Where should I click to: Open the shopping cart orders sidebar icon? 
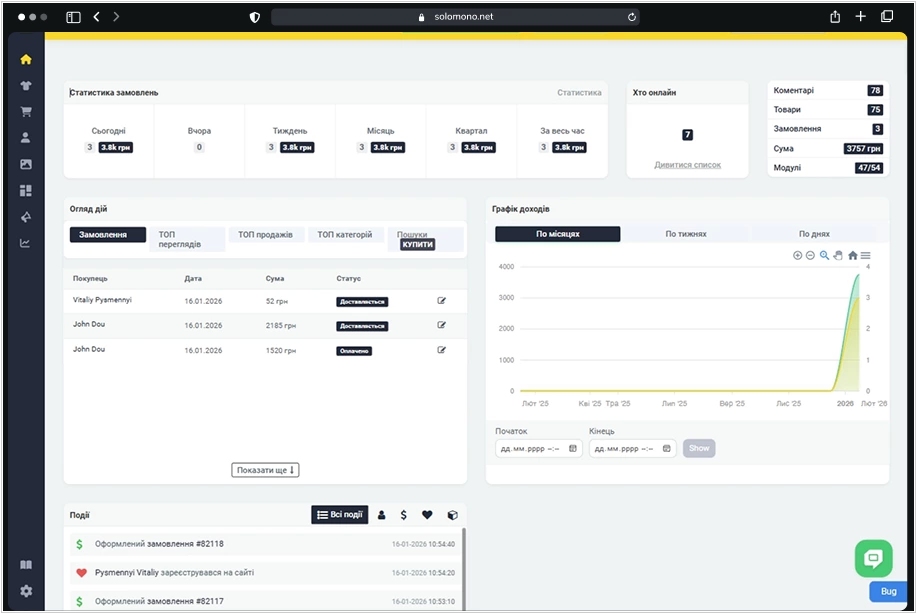click(x=26, y=112)
